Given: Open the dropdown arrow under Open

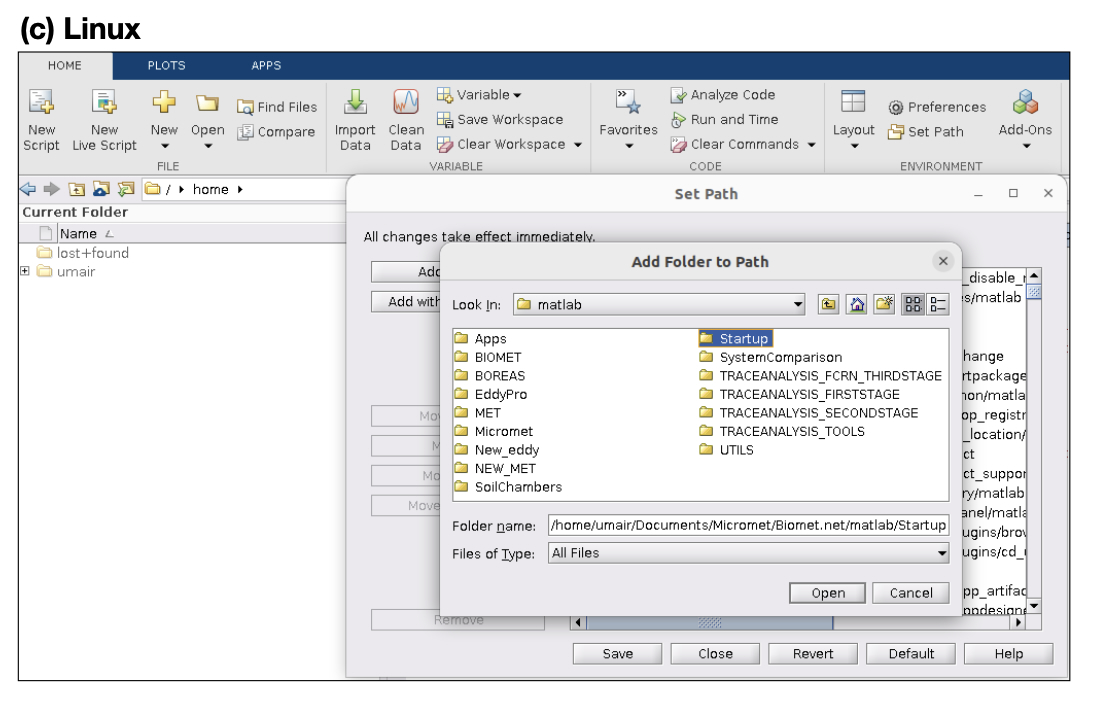Looking at the screenshot, I should click(x=208, y=146).
